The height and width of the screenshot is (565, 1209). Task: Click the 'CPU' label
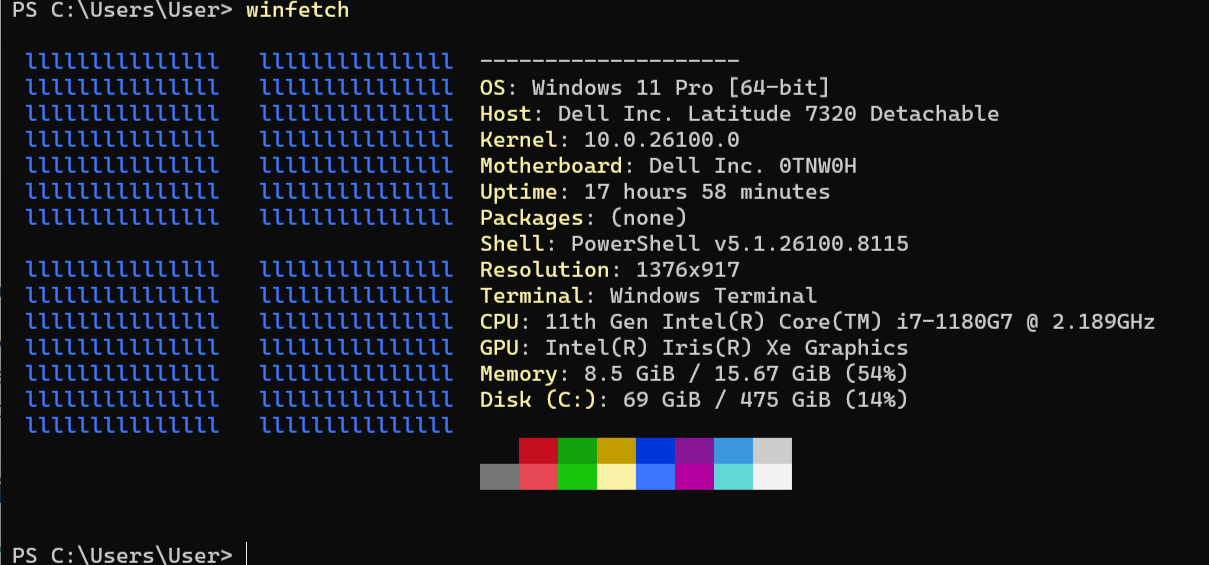[x=499, y=322]
